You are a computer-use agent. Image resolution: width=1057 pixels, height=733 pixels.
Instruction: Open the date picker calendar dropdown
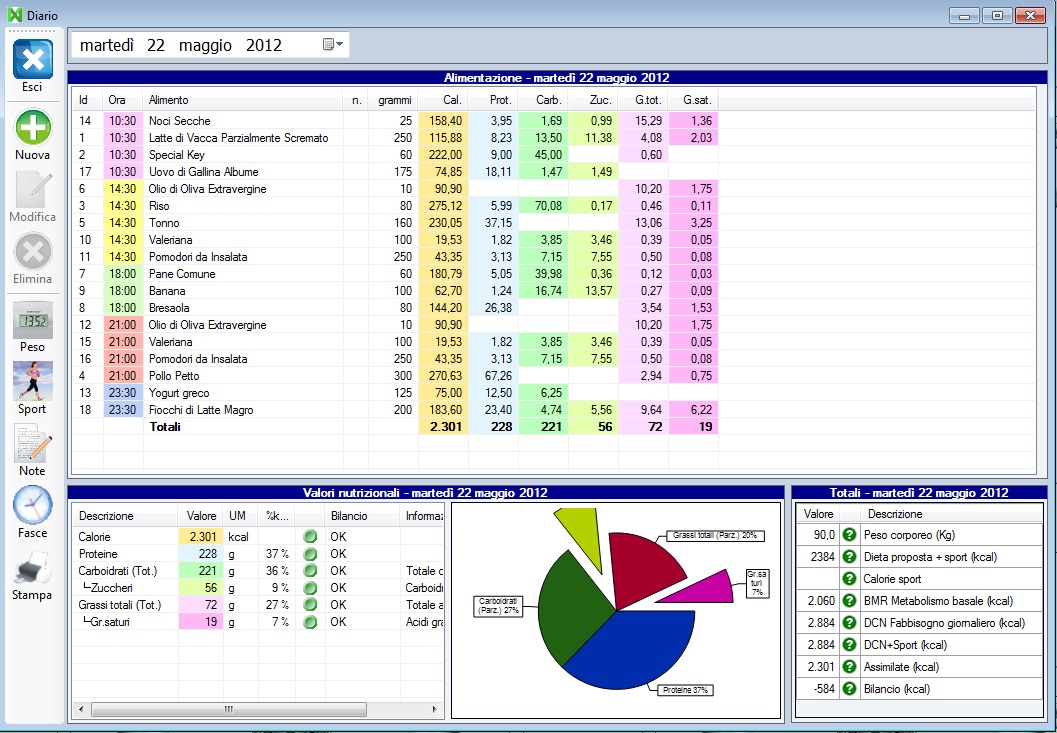coord(333,45)
